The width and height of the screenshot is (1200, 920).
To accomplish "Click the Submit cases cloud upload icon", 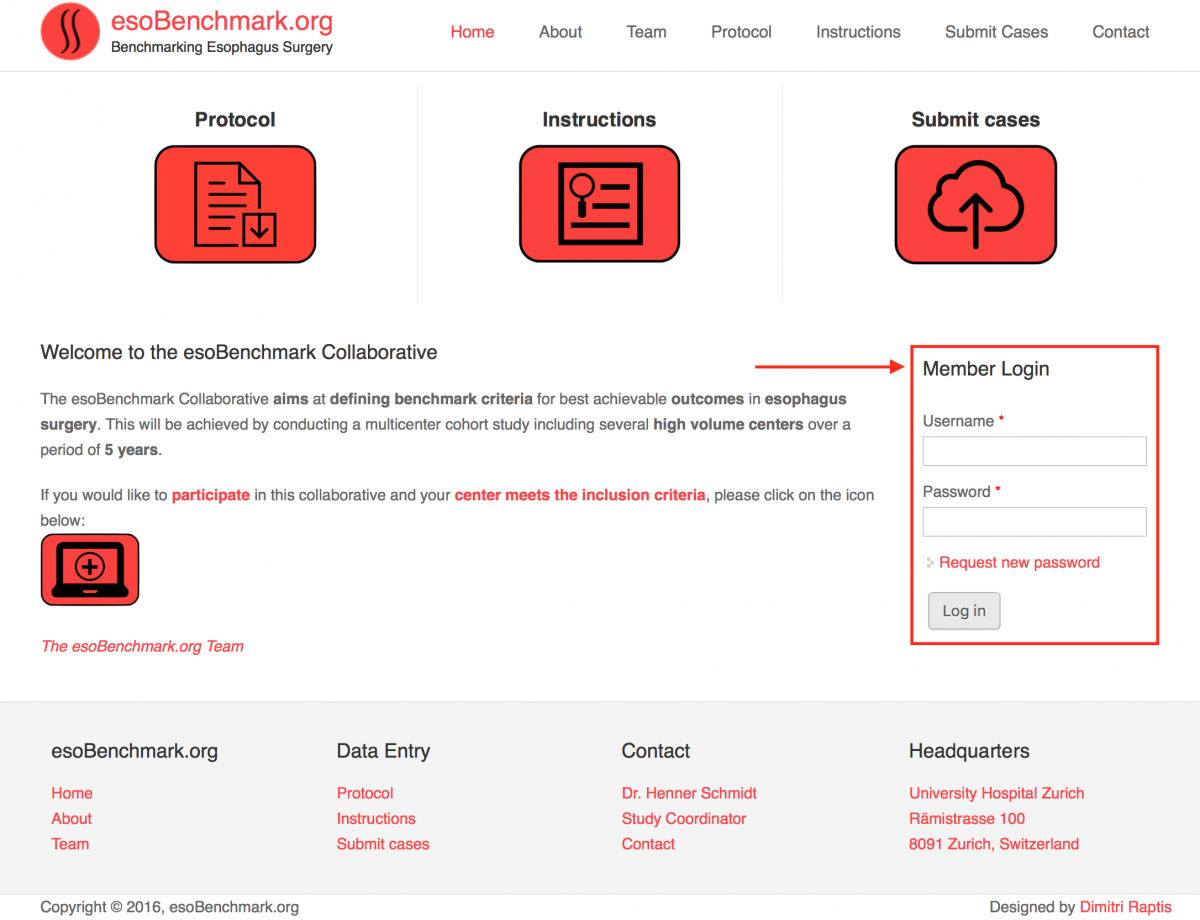I will point(975,205).
